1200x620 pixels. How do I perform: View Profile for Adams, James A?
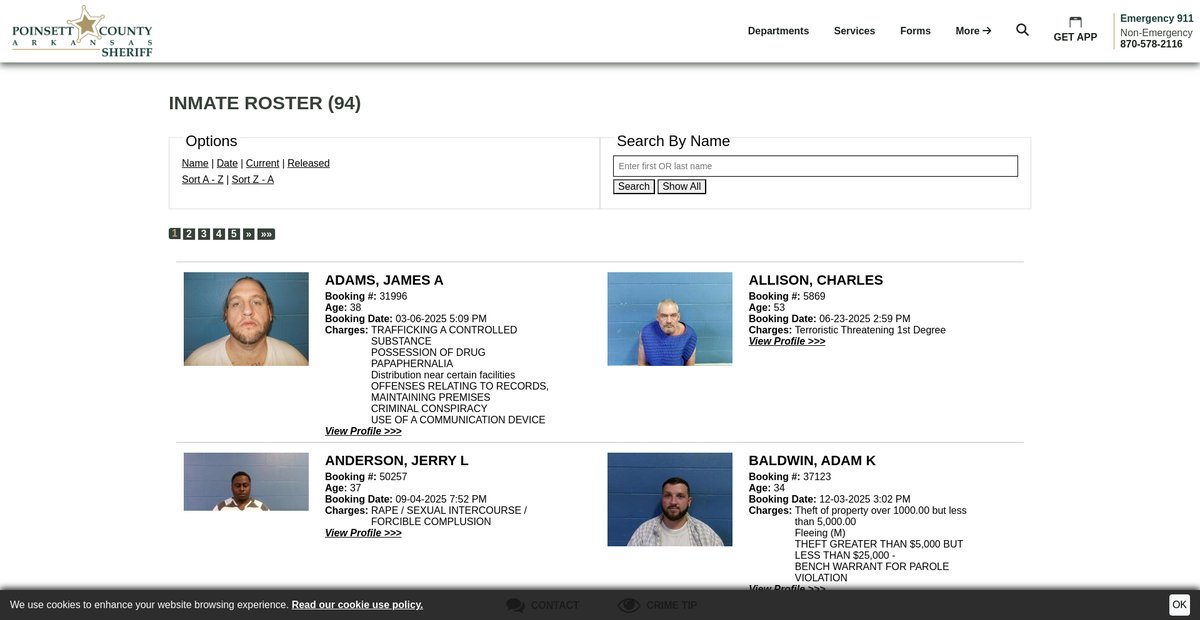[363, 432]
